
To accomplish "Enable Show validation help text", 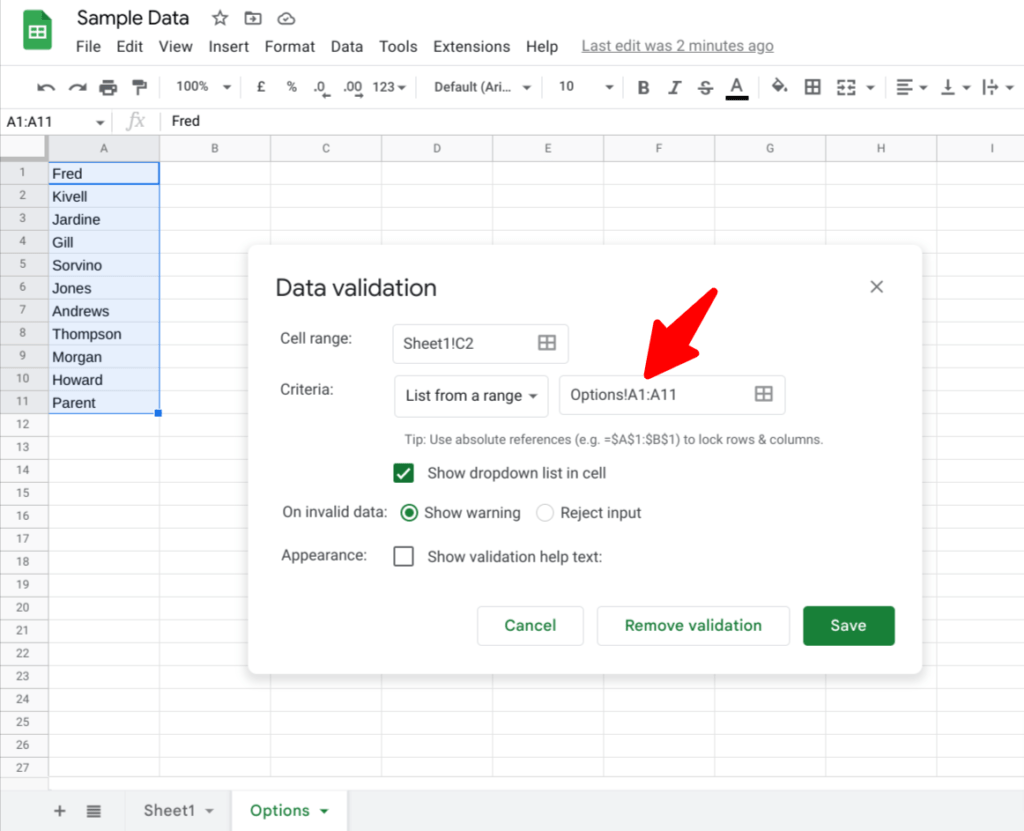I will click(404, 556).
